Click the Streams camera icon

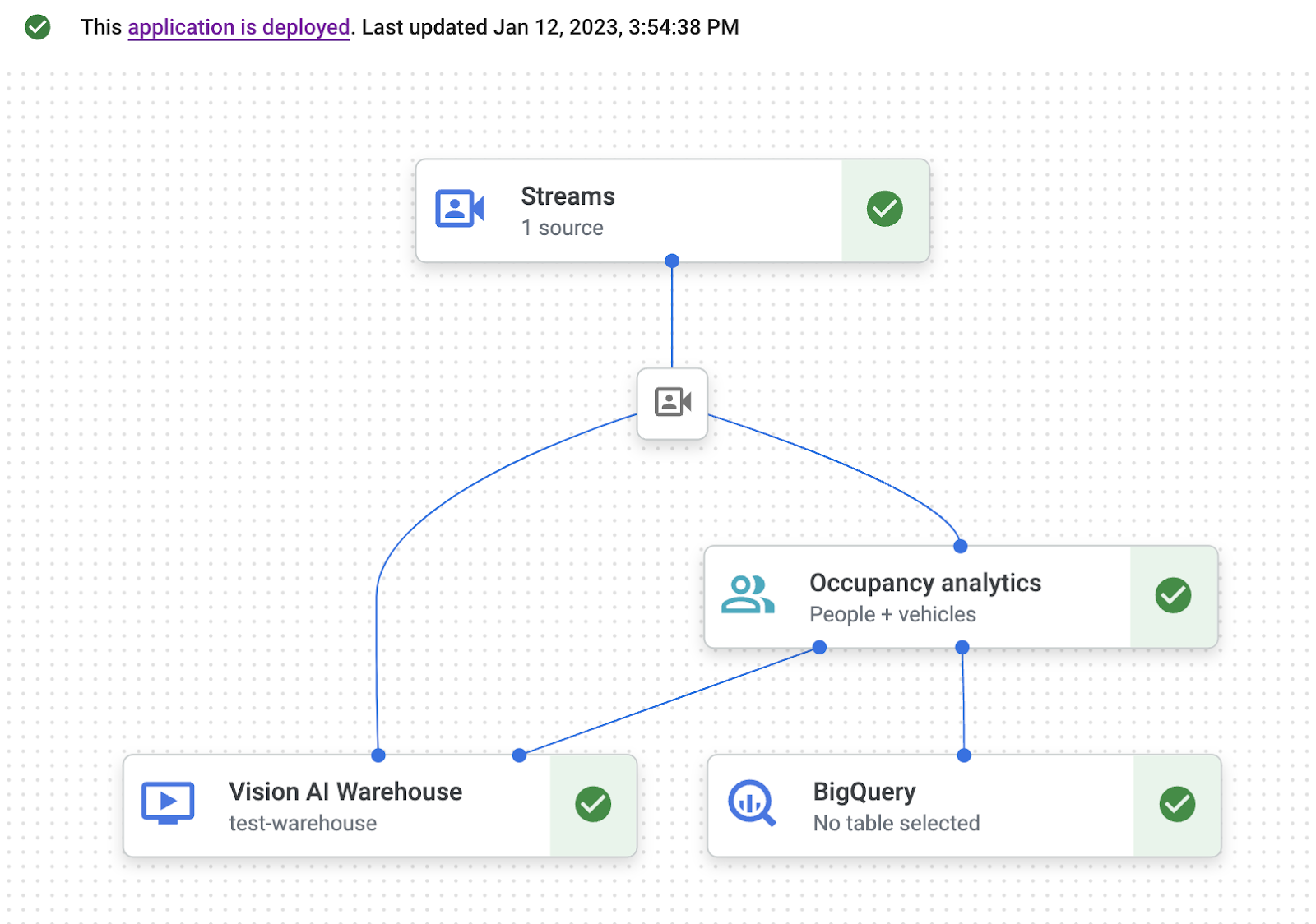tap(460, 210)
